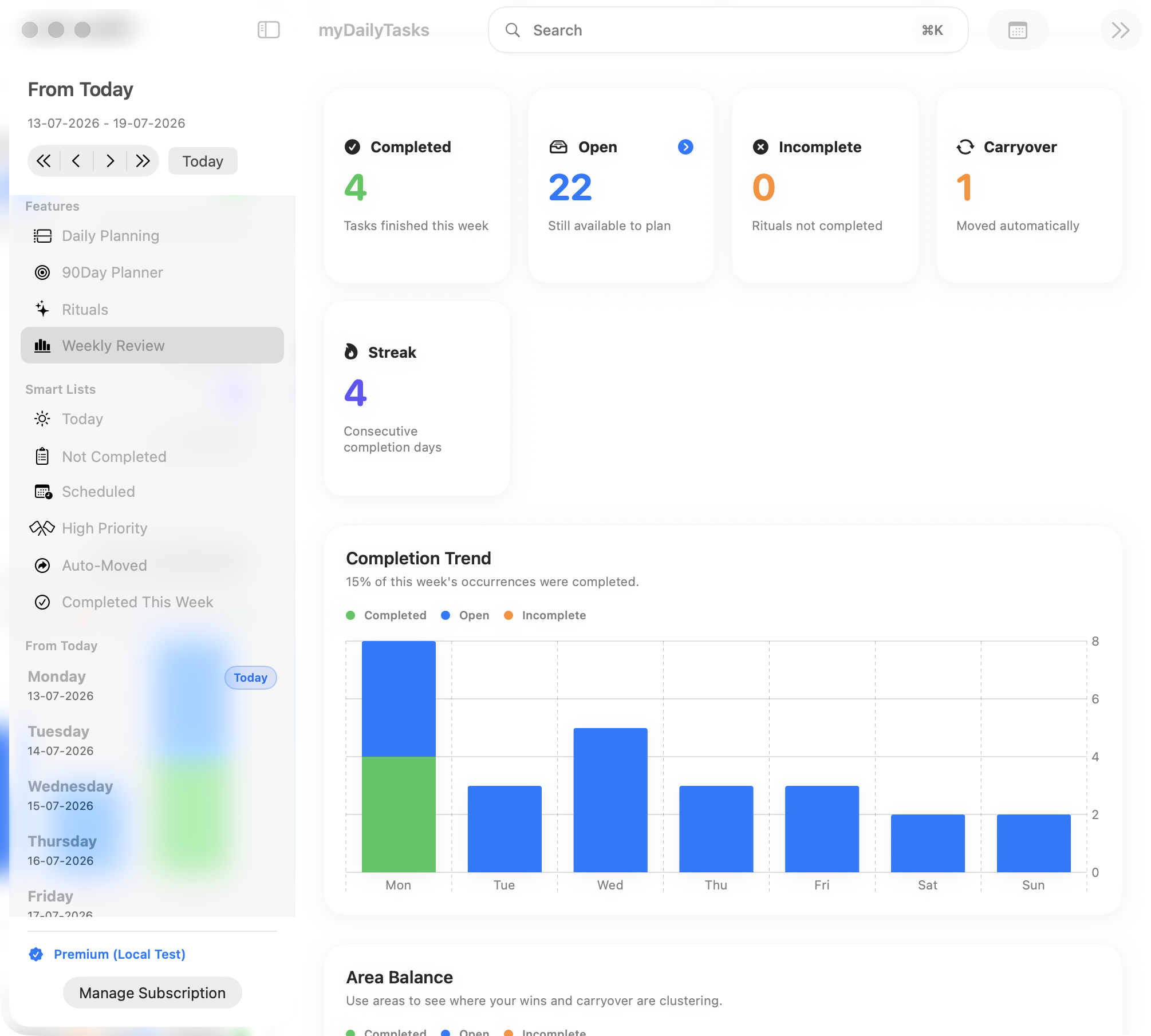Expand the toolbar overflow double-chevron
The width and height of the screenshot is (1151, 1036).
point(1120,30)
